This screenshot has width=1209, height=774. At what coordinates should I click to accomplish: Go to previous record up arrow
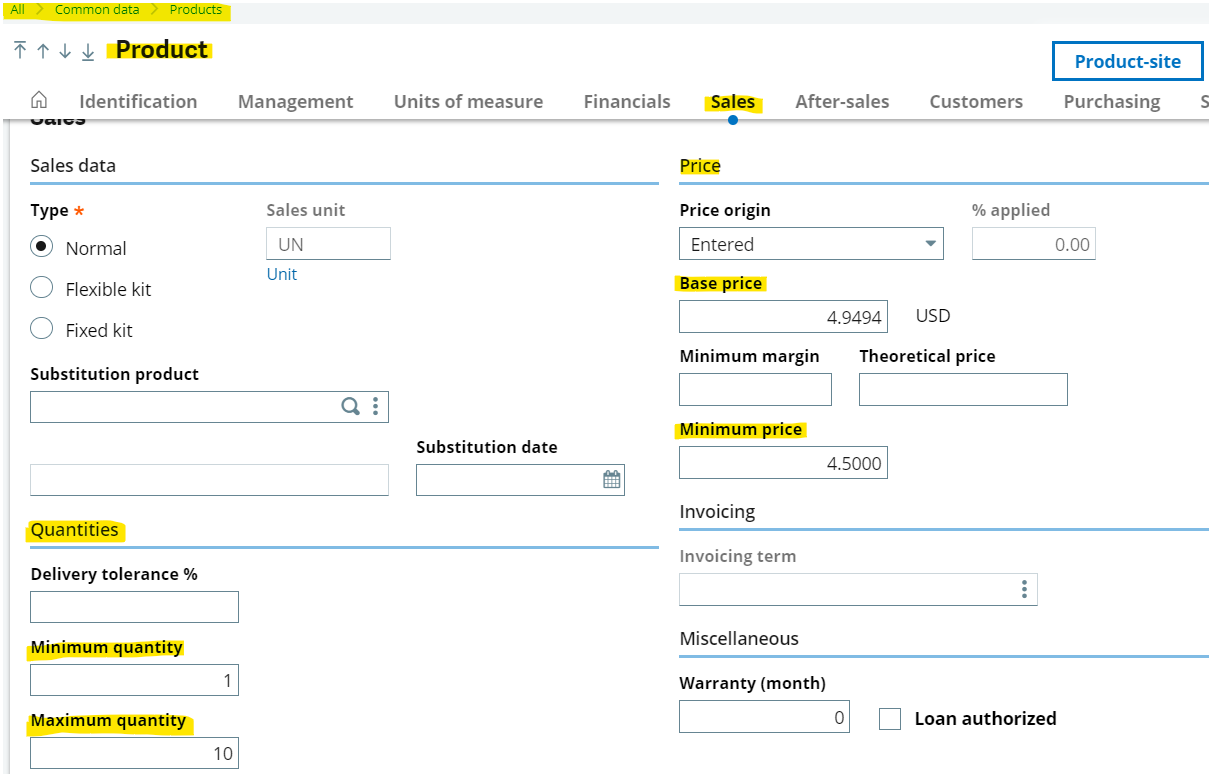coord(42,51)
